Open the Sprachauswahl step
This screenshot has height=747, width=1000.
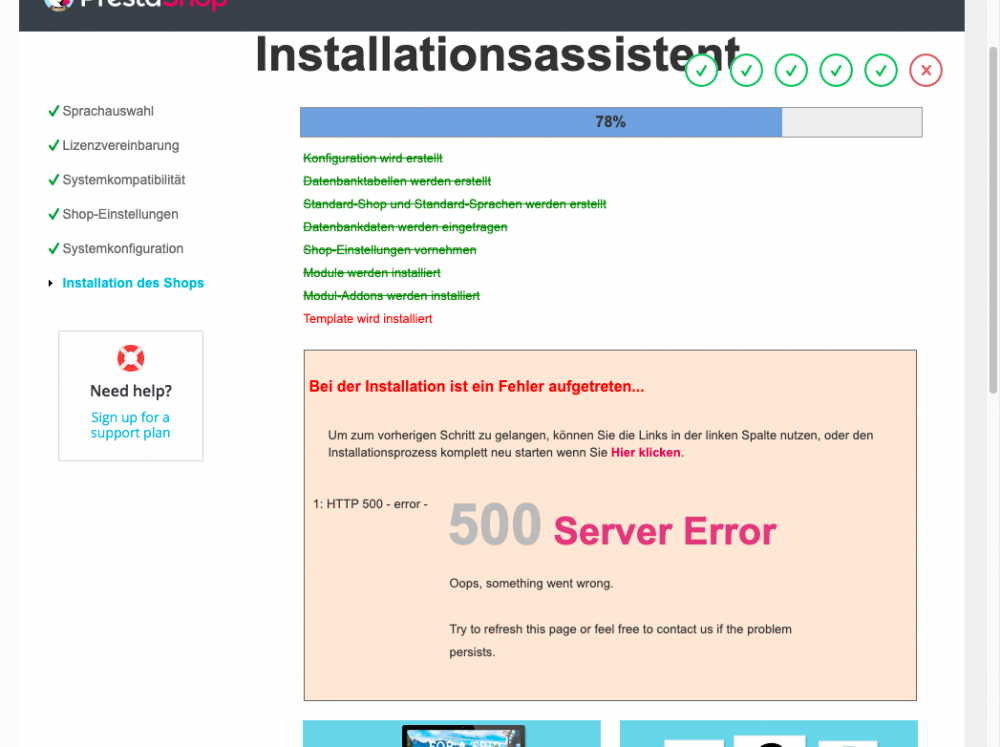point(108,111)
